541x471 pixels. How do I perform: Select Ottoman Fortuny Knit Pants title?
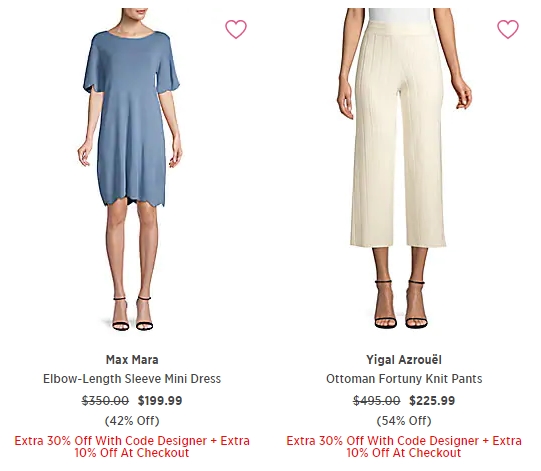click(404, 379)
